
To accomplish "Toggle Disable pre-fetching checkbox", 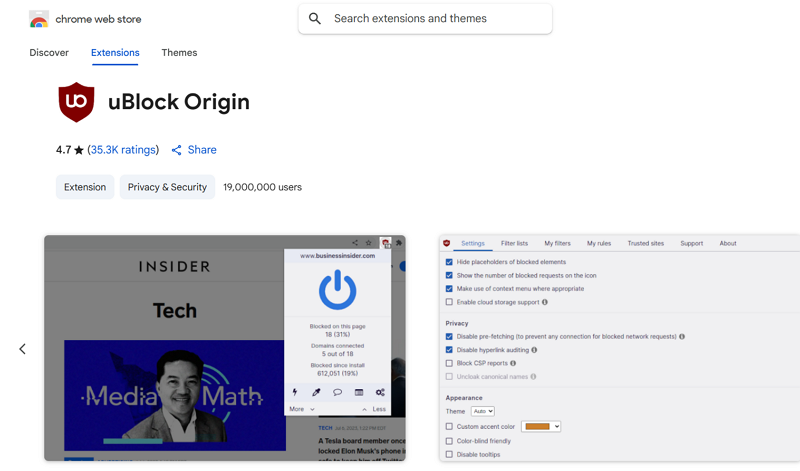I will 449,337.
